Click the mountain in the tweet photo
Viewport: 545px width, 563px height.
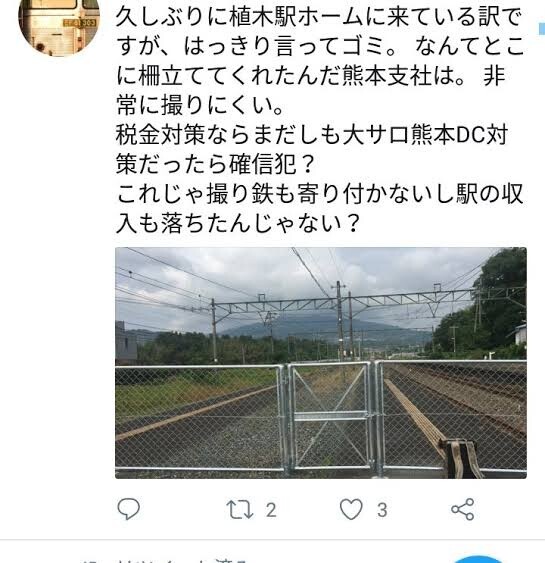click(323, 329)
